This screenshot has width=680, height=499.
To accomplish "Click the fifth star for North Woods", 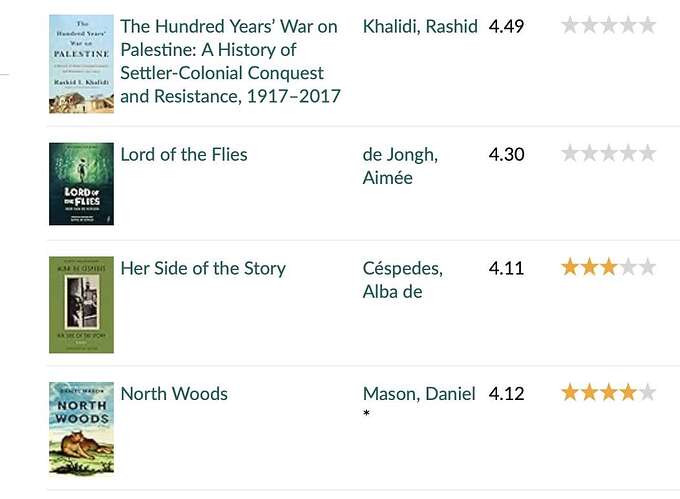I will tap(647, 393).
